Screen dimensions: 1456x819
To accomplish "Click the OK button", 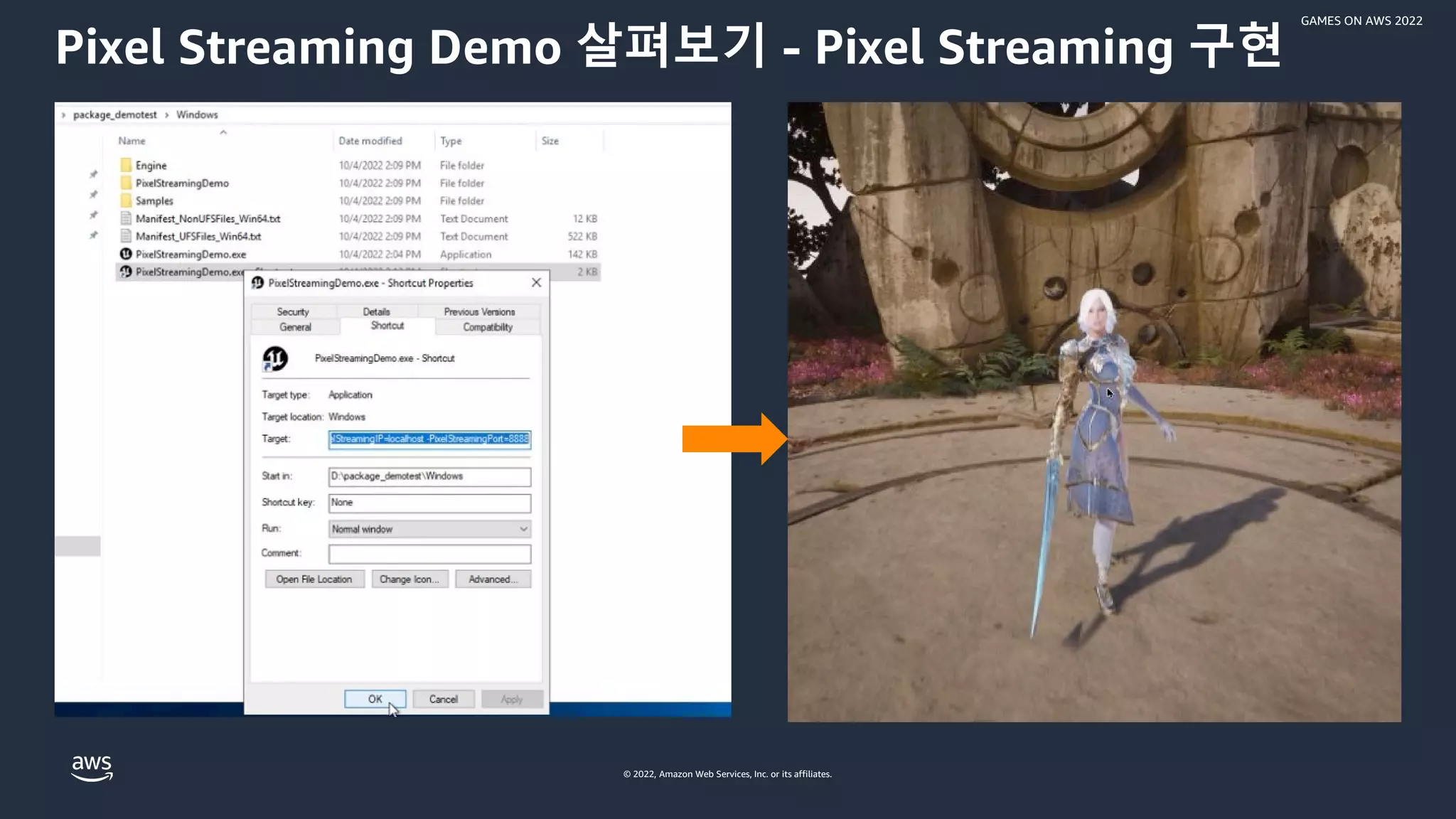I will tap(375, 699).
